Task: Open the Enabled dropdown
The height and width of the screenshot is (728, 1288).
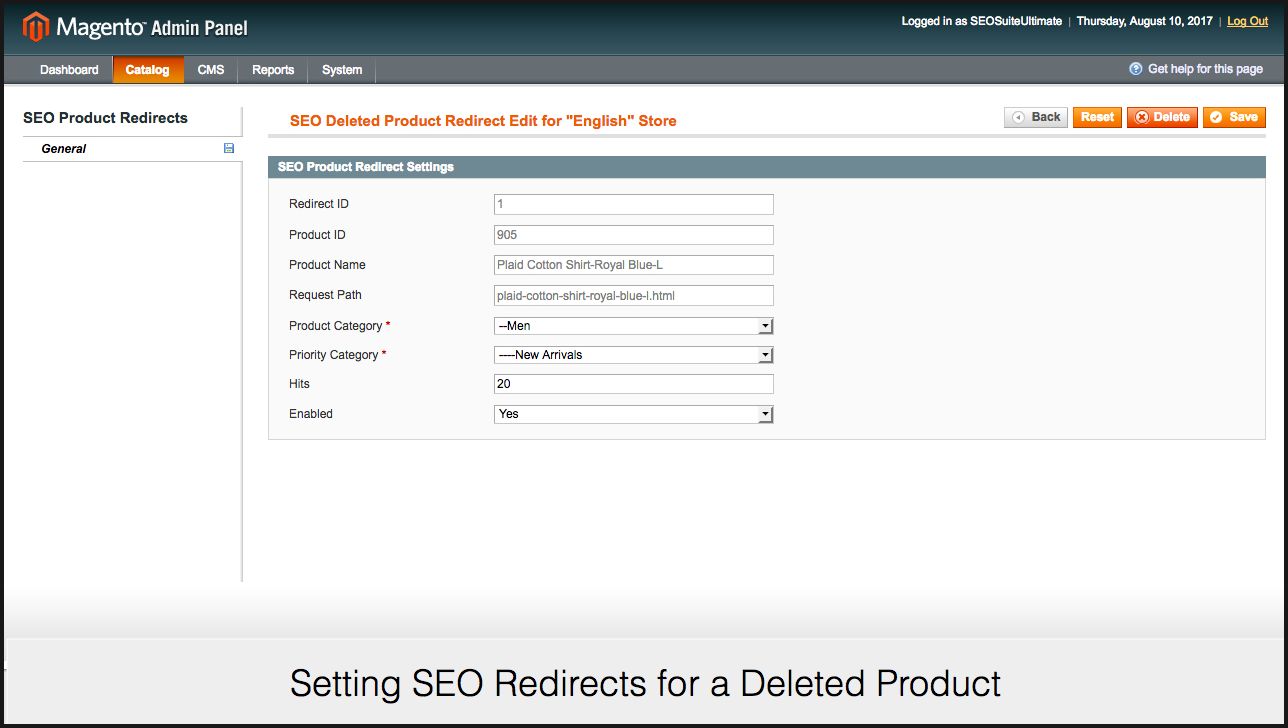Action: coord(633,414)
